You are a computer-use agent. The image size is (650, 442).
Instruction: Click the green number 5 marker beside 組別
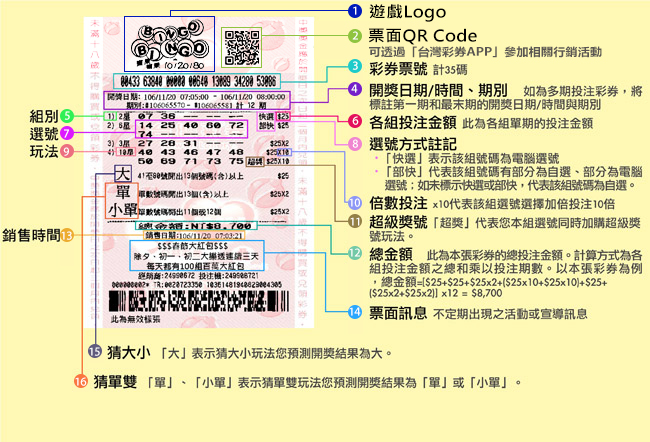click(66, 115)
